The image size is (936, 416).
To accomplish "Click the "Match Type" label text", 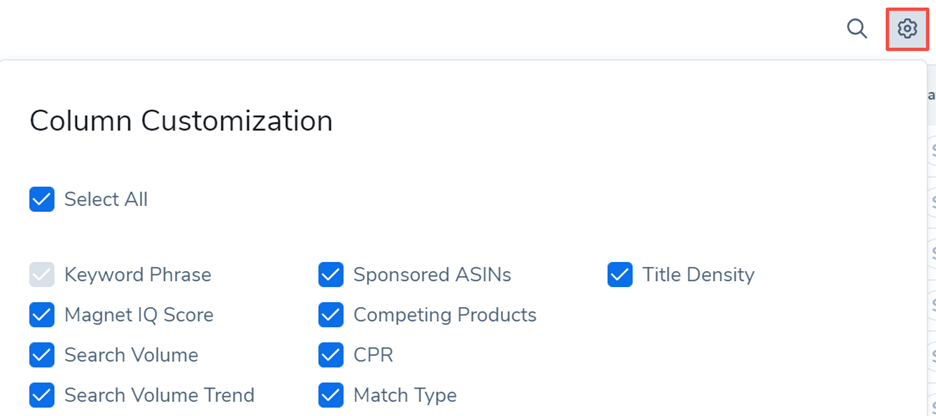I will (405, 395).
